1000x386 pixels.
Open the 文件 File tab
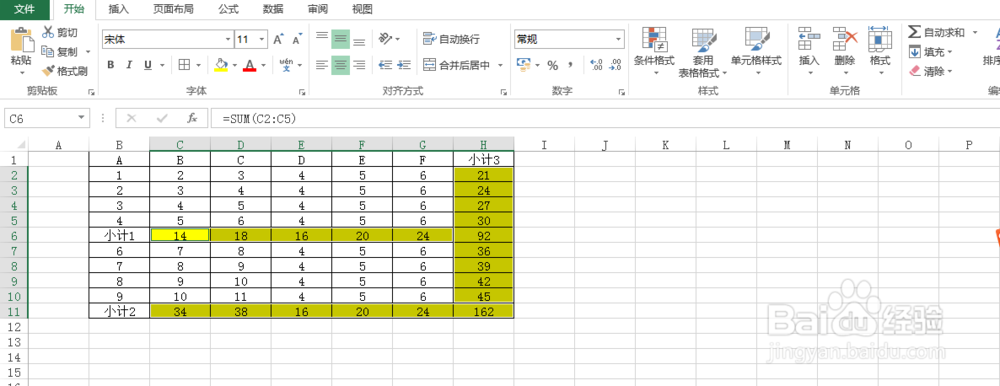(25, 10)
